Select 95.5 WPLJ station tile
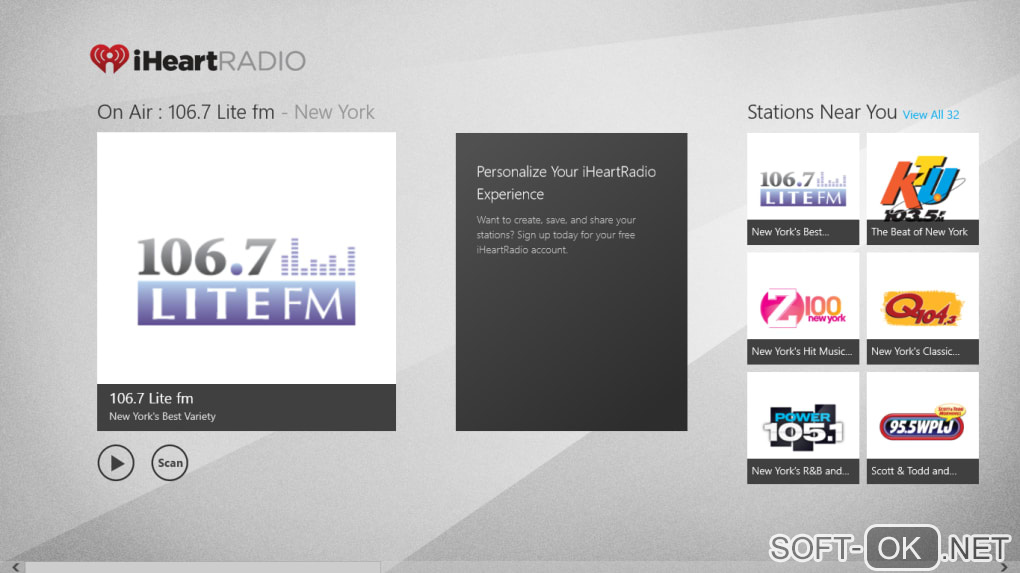Image resolution: width=1020 pixels, height=573 pixels. coord(922,428)
